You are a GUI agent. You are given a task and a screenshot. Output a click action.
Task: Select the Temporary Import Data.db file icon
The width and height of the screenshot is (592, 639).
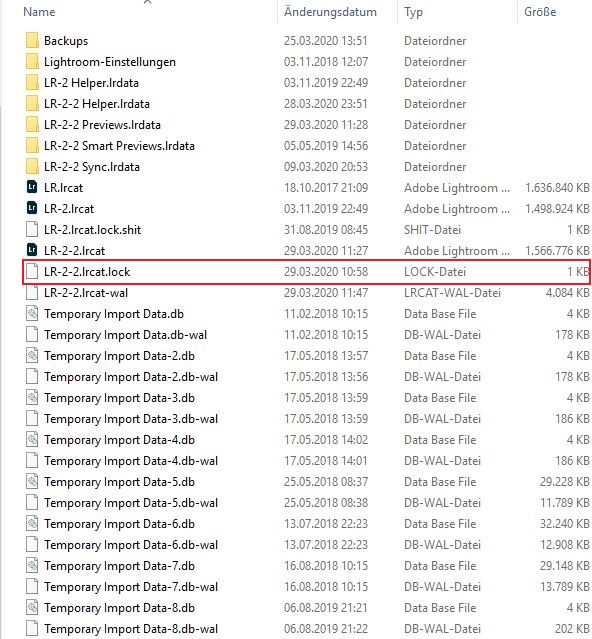(x=32, y=313)
